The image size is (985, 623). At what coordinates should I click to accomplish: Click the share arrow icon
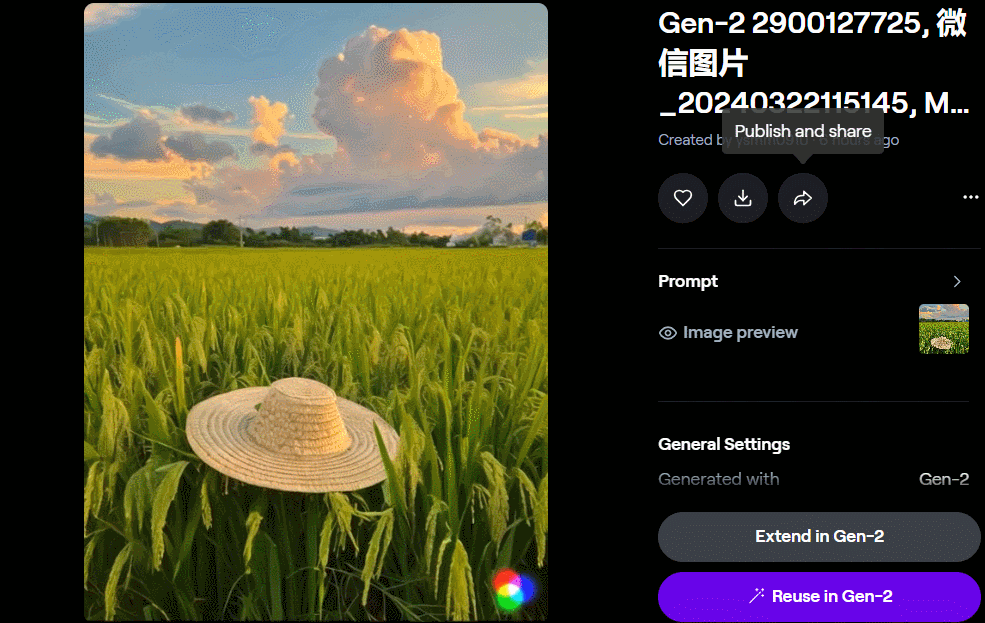(803, 198)
